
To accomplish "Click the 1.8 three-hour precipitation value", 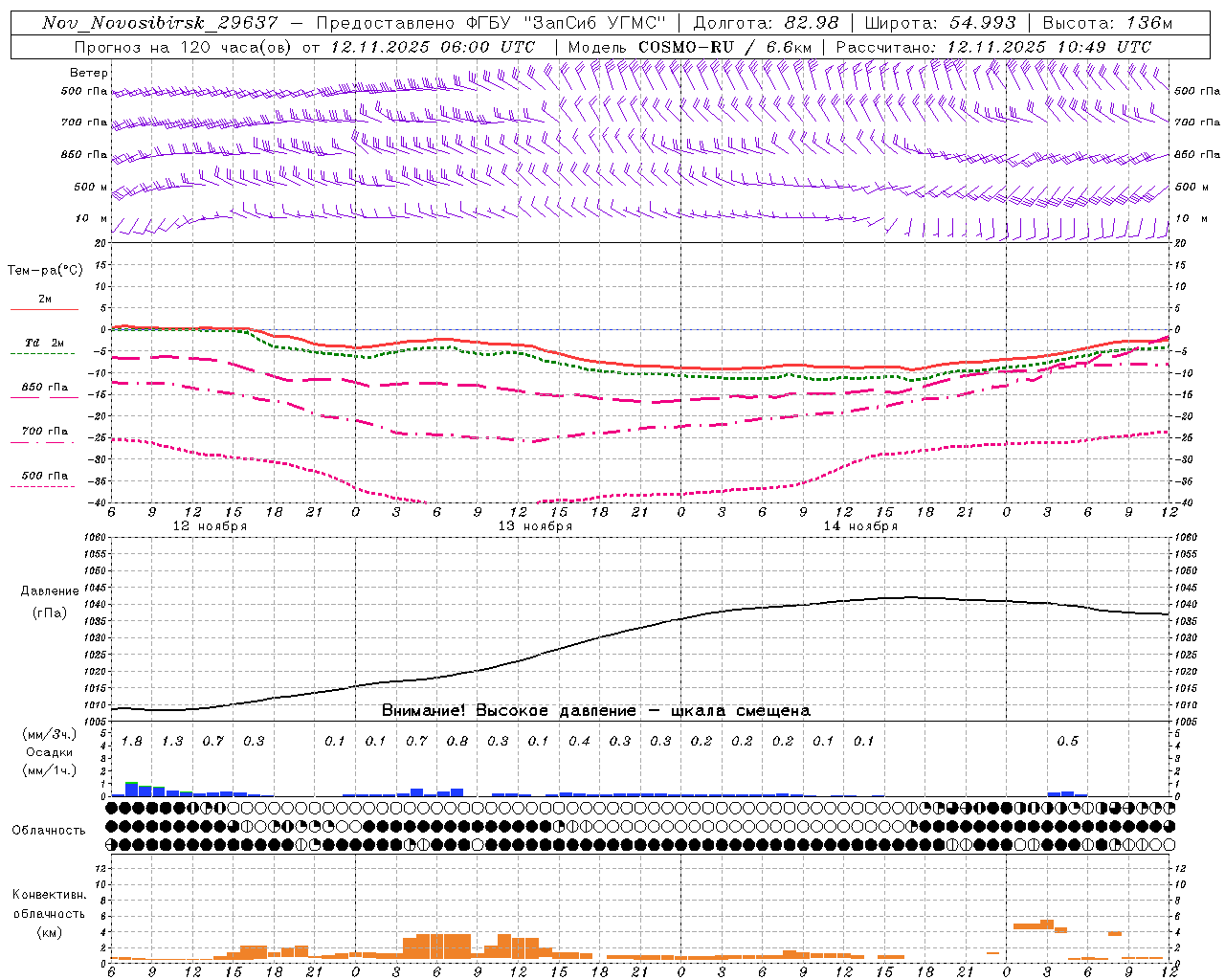I will [132, 742].
